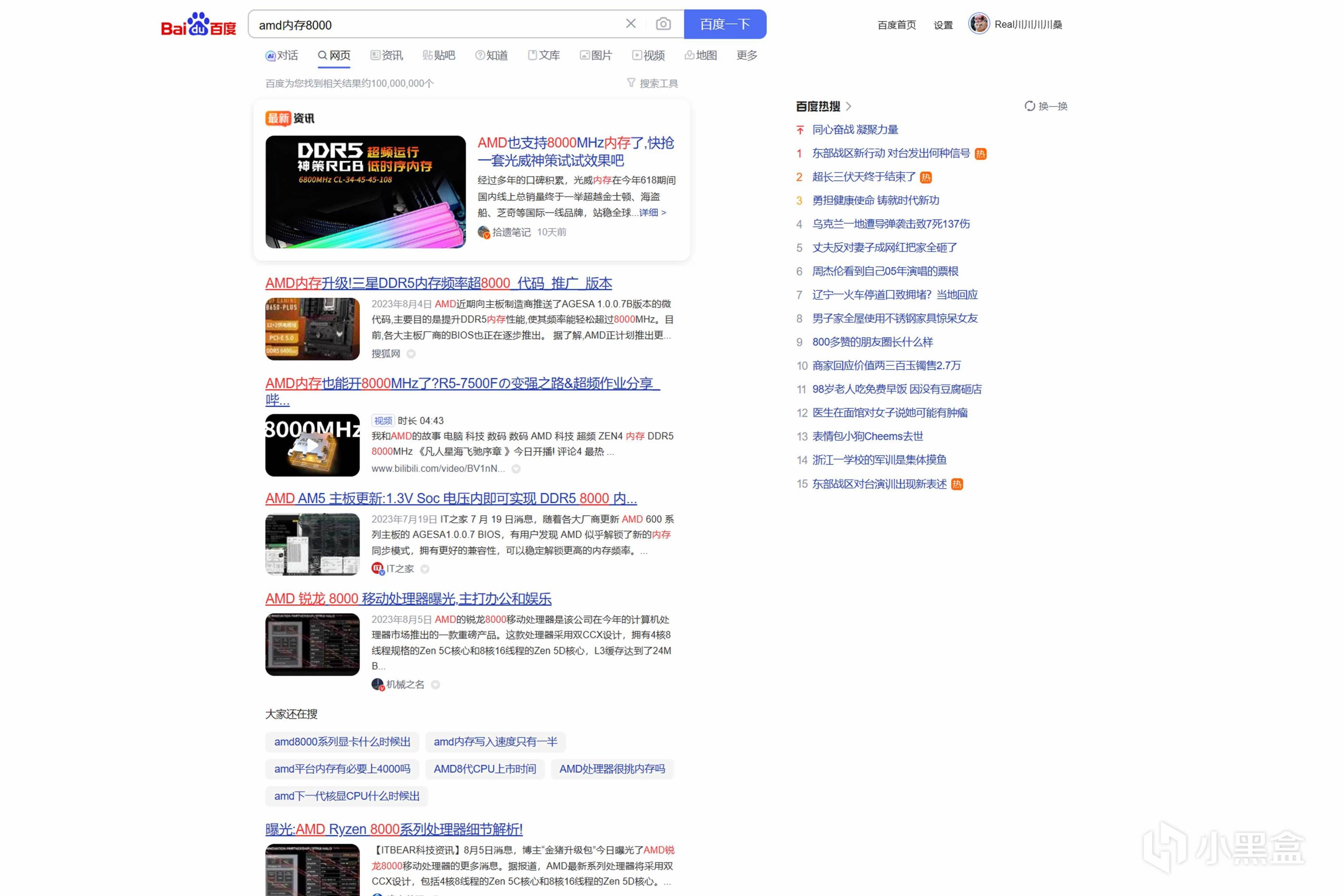1344x896 pixels.
Task: Click the Baidu logo
Action: (x=198, y=25)
